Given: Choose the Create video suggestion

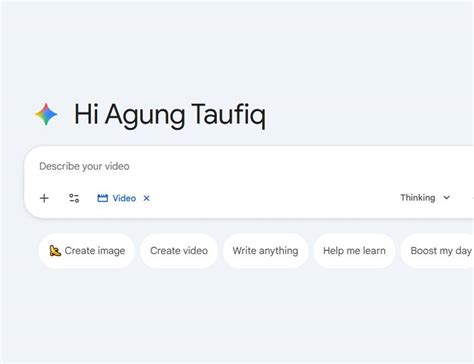Looking at the screenshot, I should (179, 251).
